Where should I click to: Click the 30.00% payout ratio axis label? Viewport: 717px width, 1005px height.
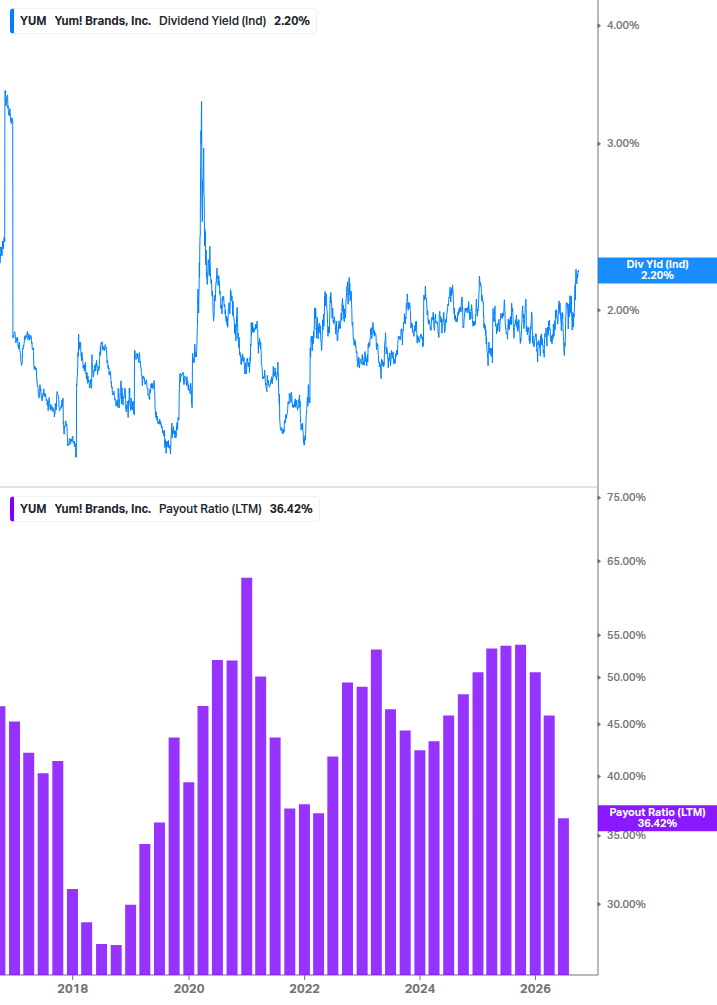pyautogui.click(x=626, y=904)
